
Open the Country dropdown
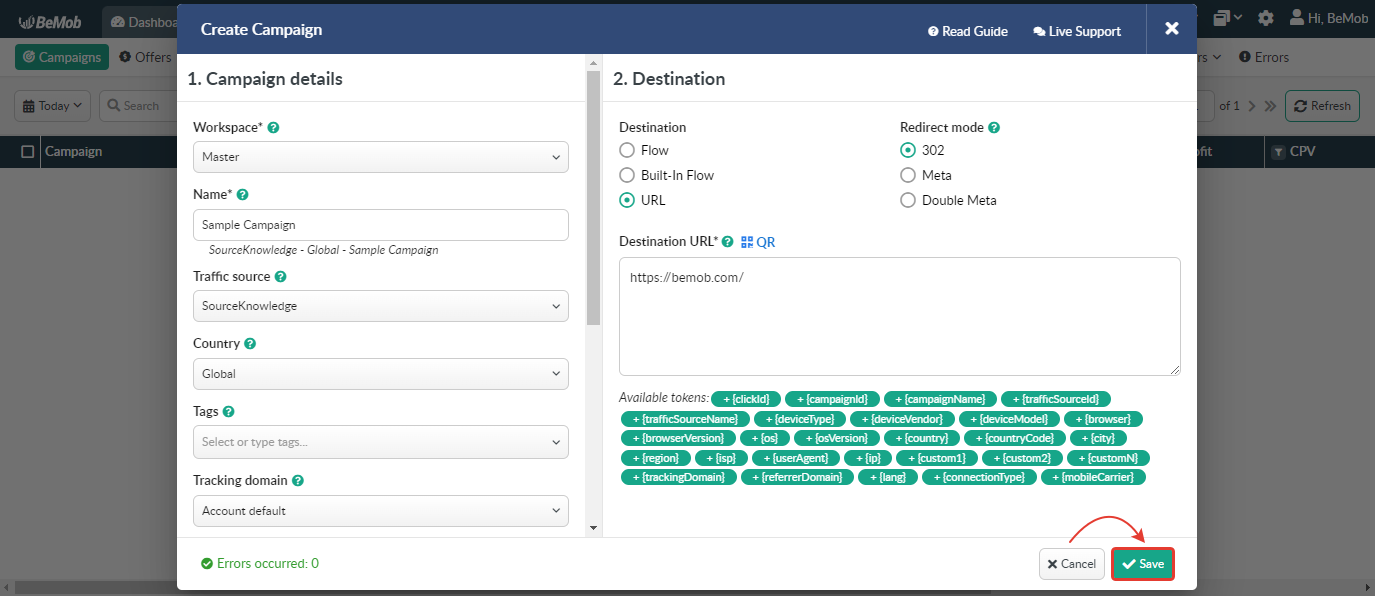(380, 374)
